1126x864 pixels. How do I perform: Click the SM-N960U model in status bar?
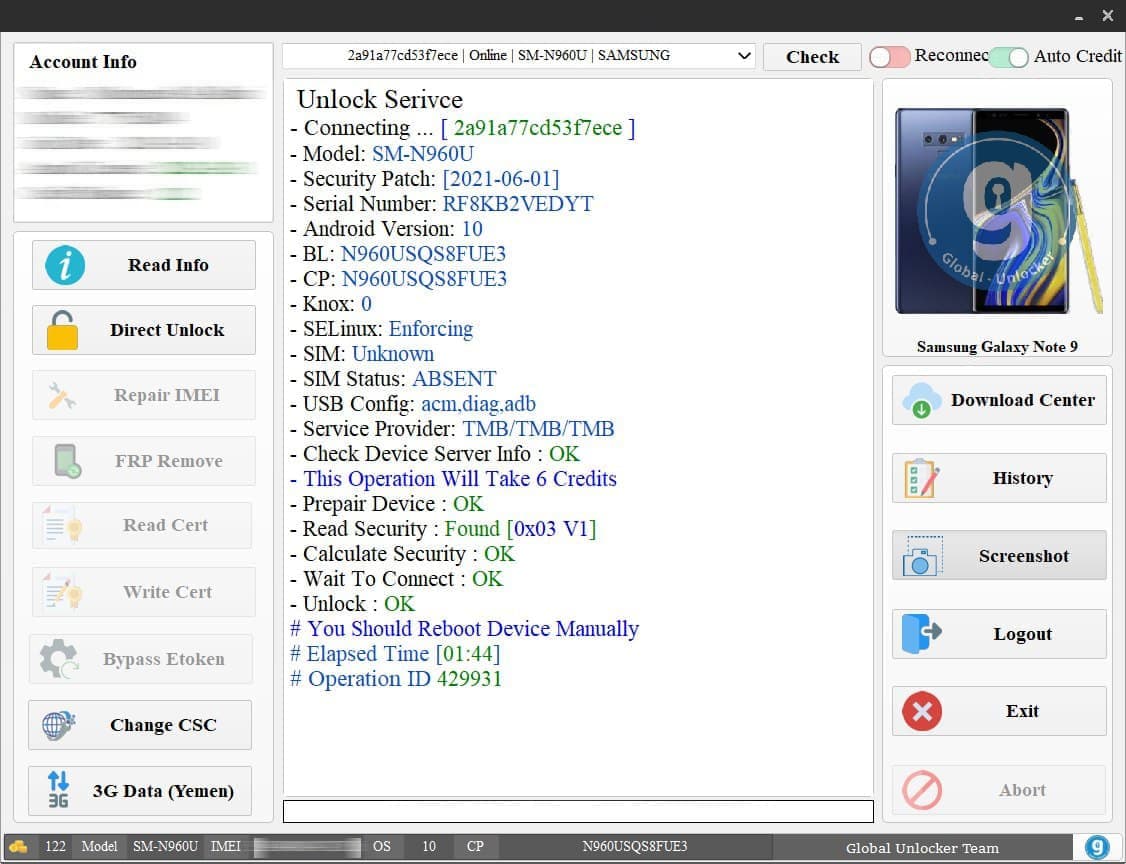pos(165,847)
